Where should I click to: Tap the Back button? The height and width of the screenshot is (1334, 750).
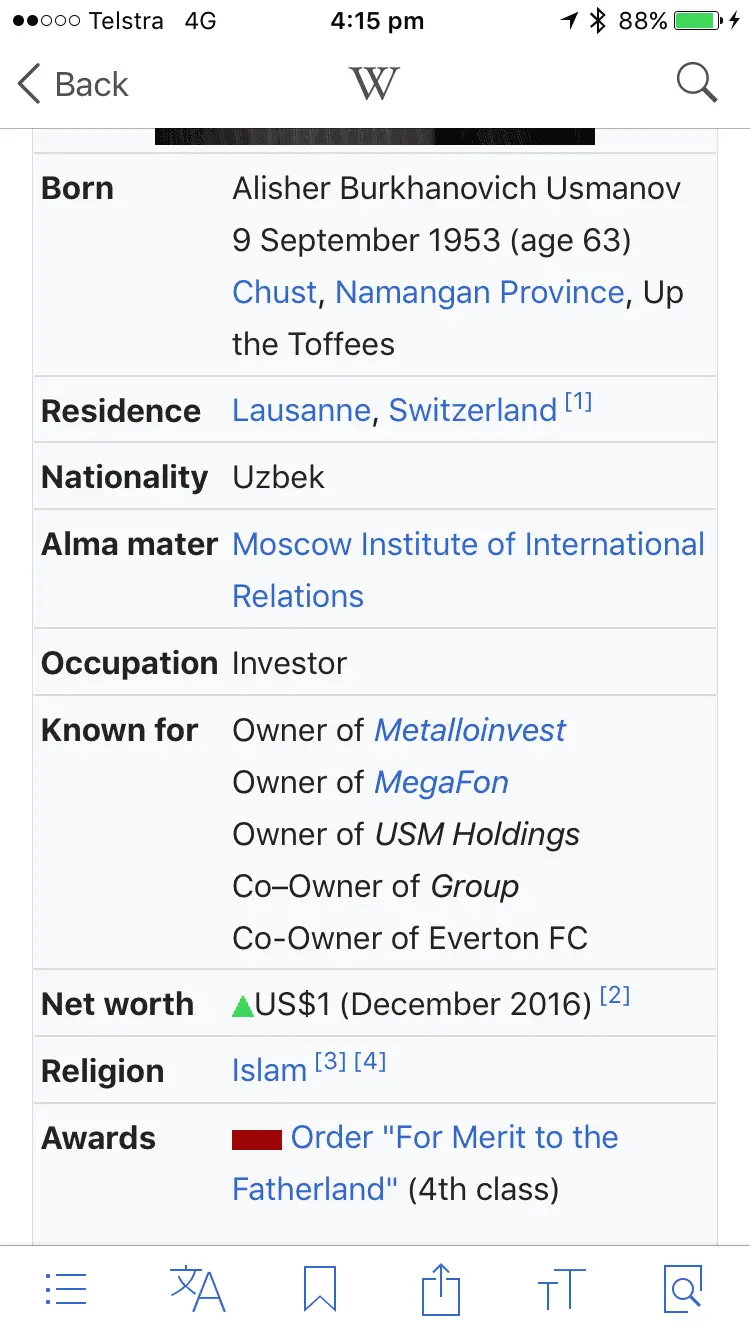(x=73, y=84)
